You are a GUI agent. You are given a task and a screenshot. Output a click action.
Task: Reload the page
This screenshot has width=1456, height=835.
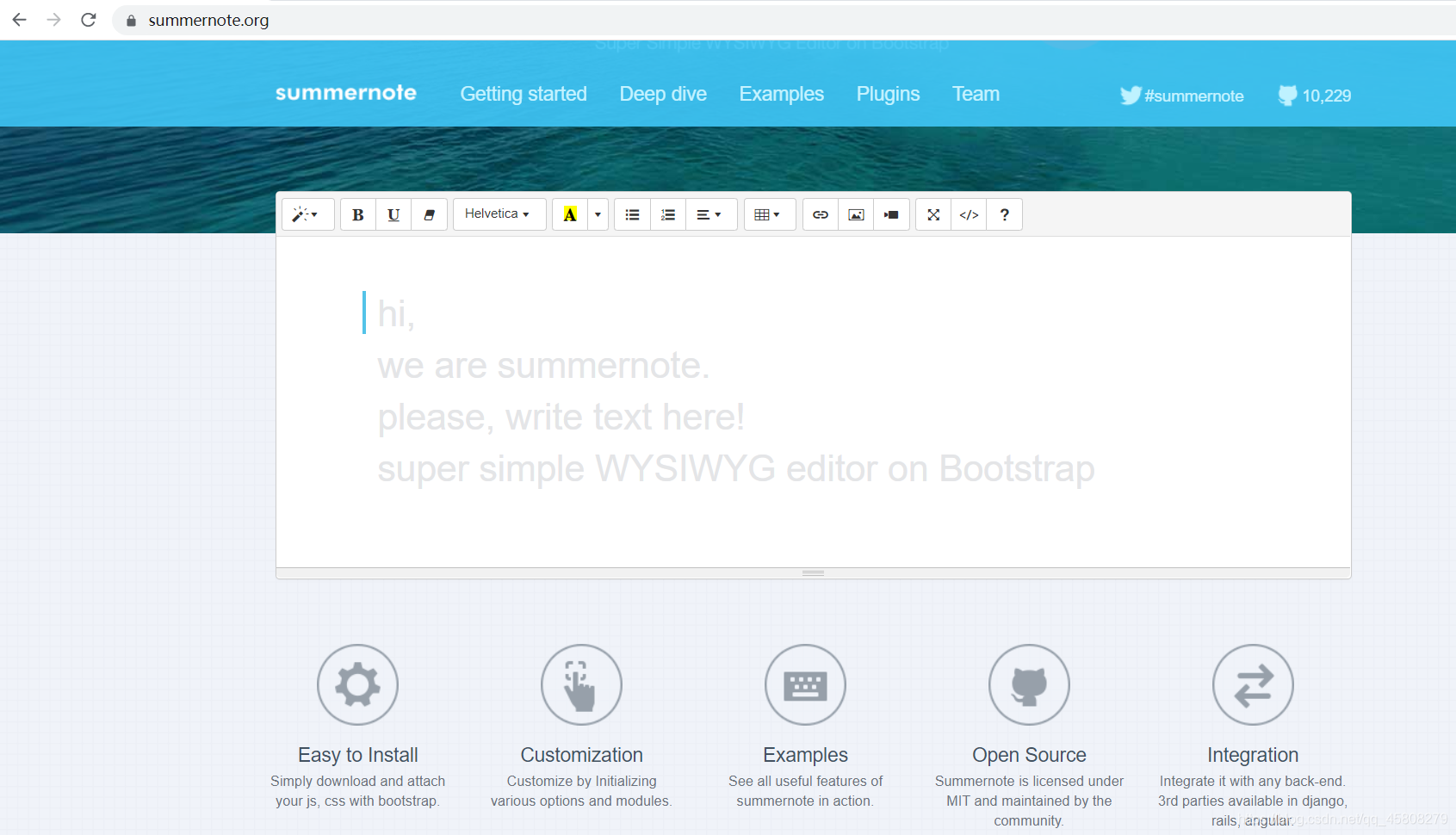point(88,20)
